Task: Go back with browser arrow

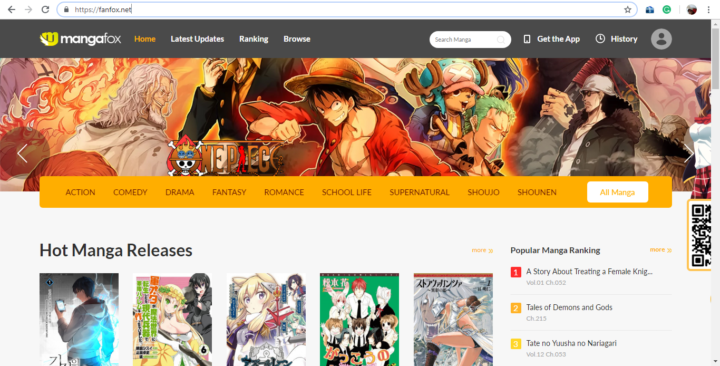Action: [x=11, y=10]
